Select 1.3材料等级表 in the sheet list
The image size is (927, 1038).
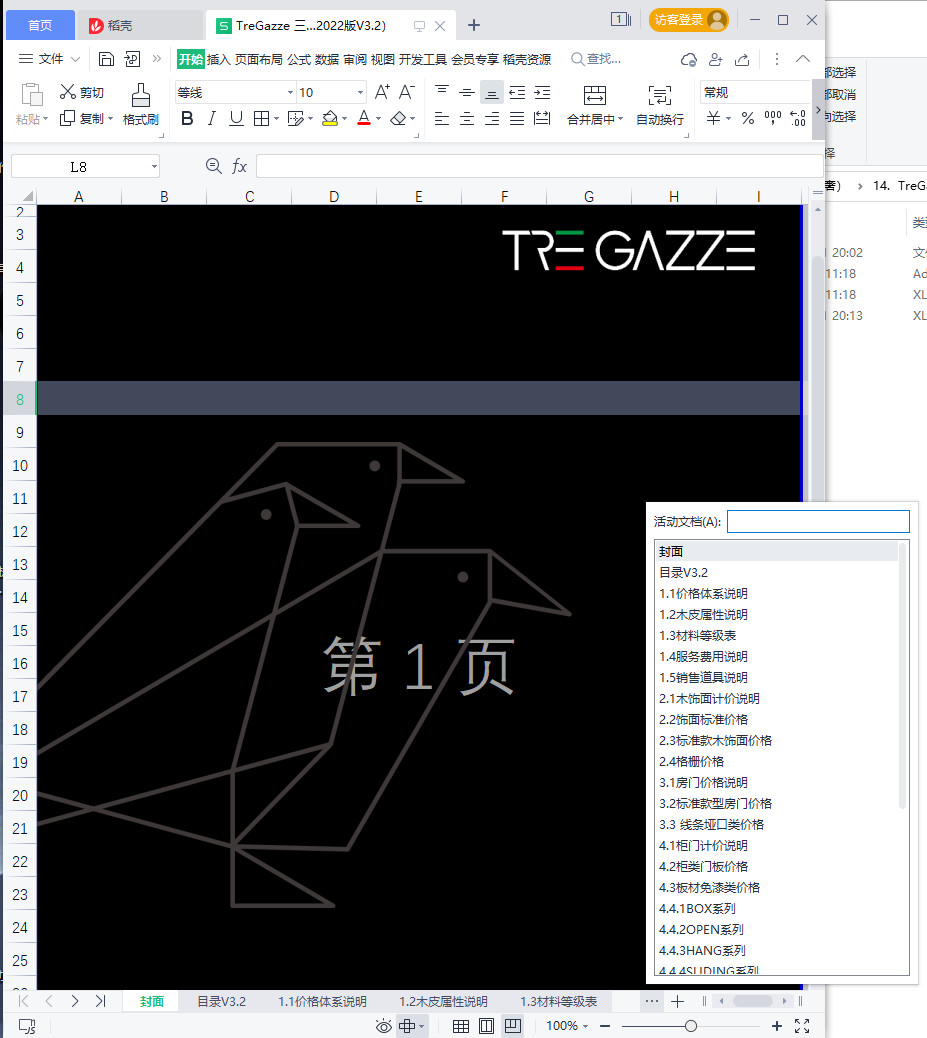(x=697, y=636)
